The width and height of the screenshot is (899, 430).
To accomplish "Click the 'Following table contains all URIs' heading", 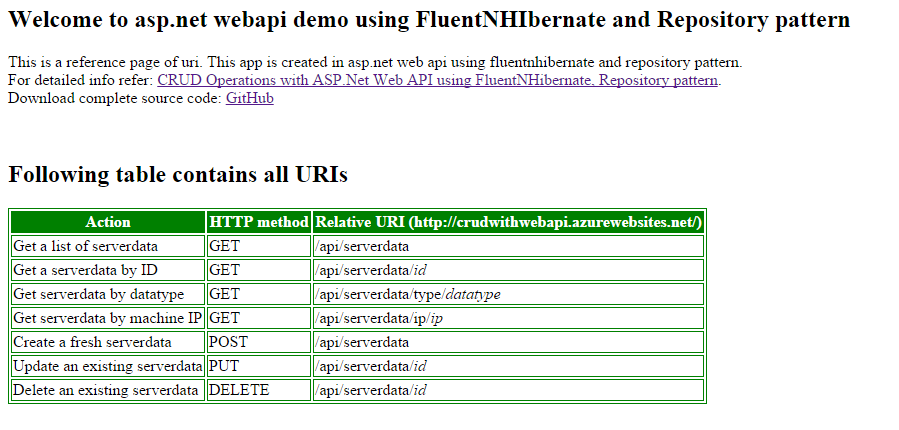I will [178, 174].
